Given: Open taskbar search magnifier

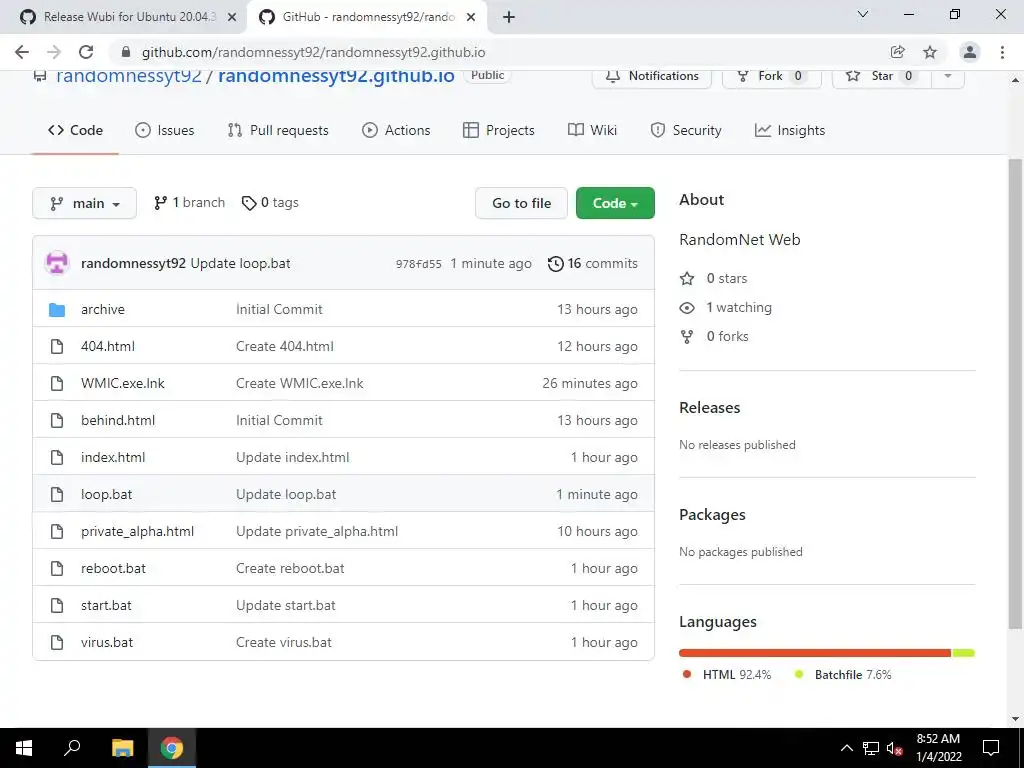Looking at the screenshot, I should click(x=72, y=748).
